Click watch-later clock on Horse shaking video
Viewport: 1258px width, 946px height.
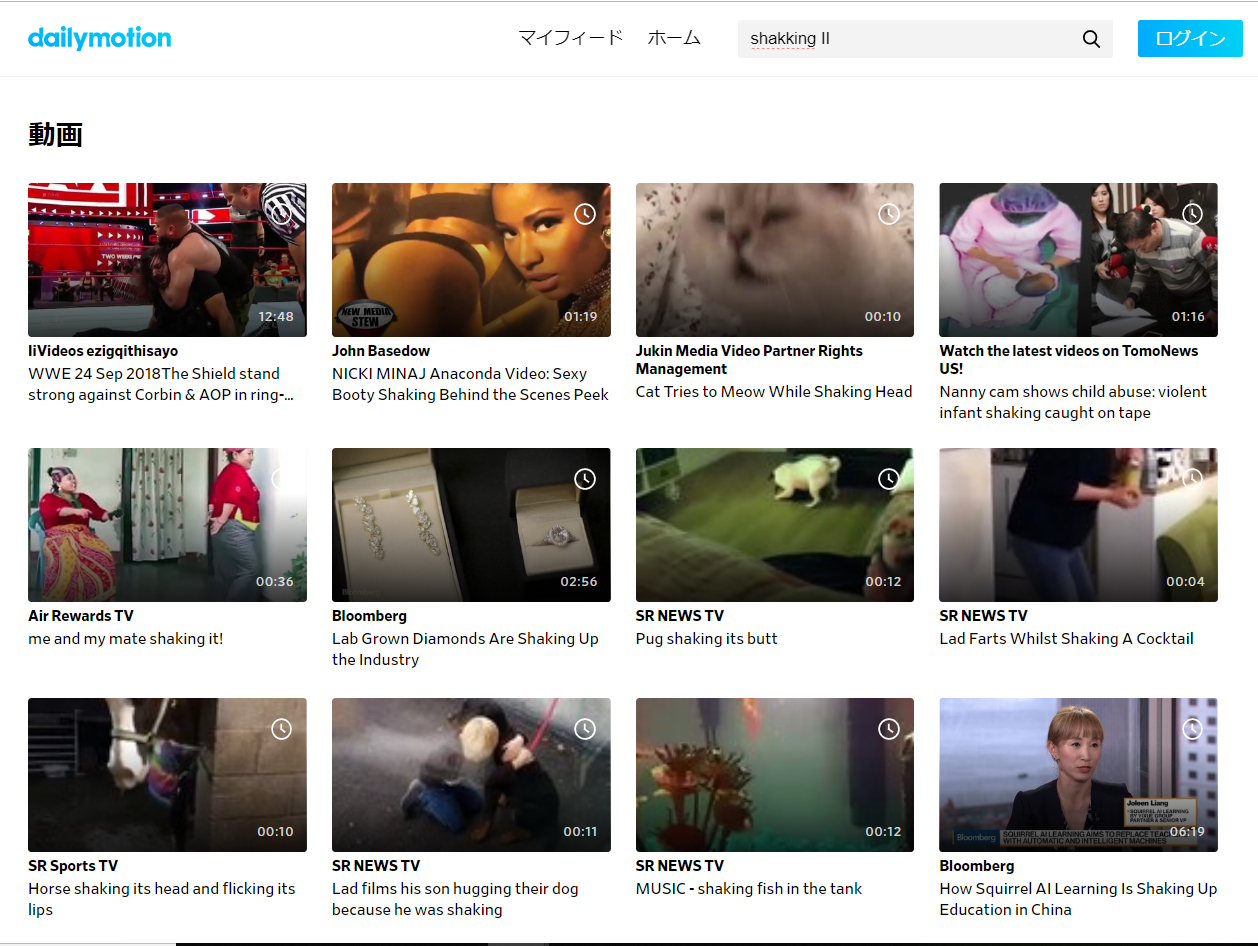pos(282,729)
